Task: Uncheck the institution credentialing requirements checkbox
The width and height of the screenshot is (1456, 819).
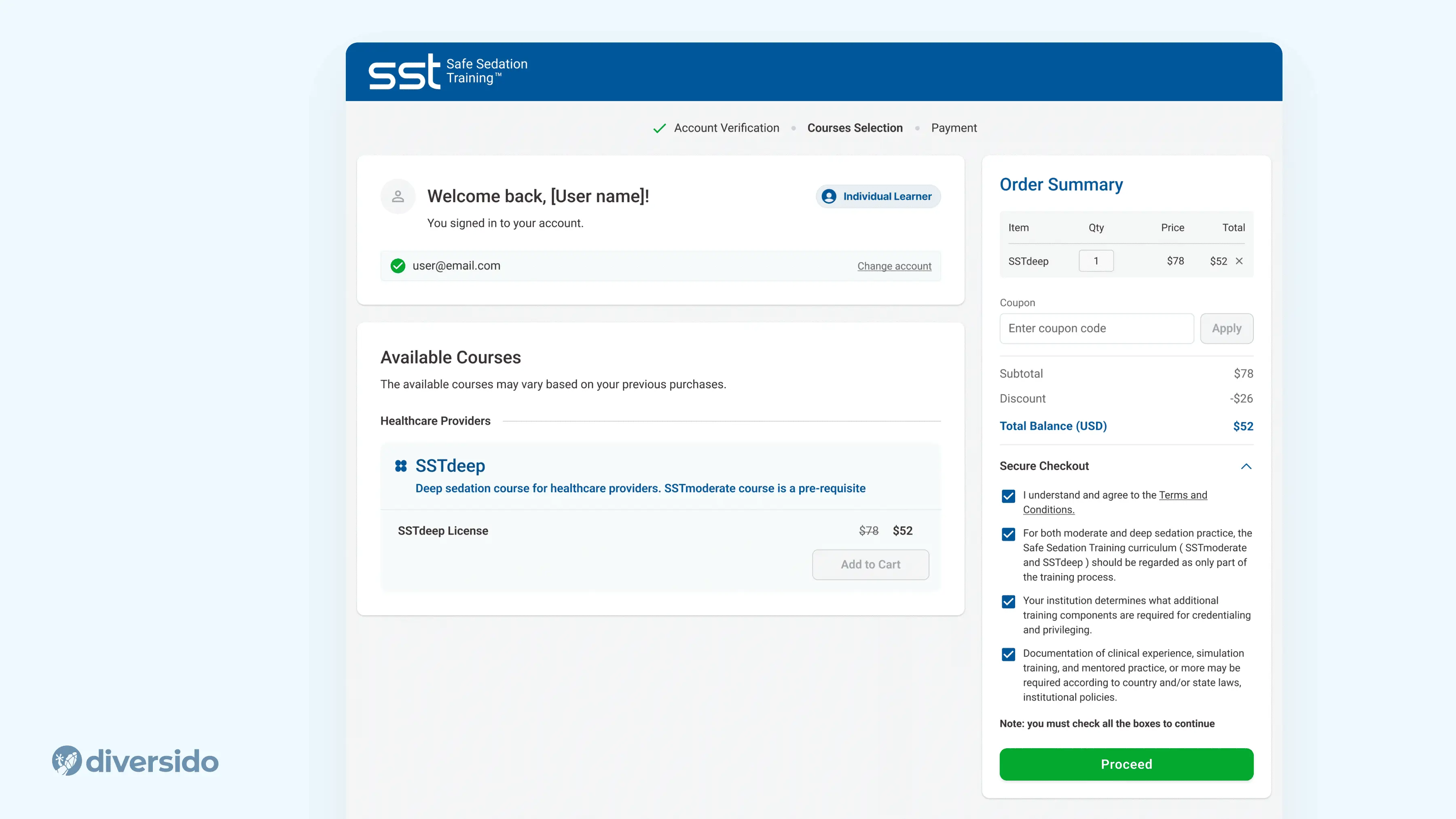Action: 1008,601
